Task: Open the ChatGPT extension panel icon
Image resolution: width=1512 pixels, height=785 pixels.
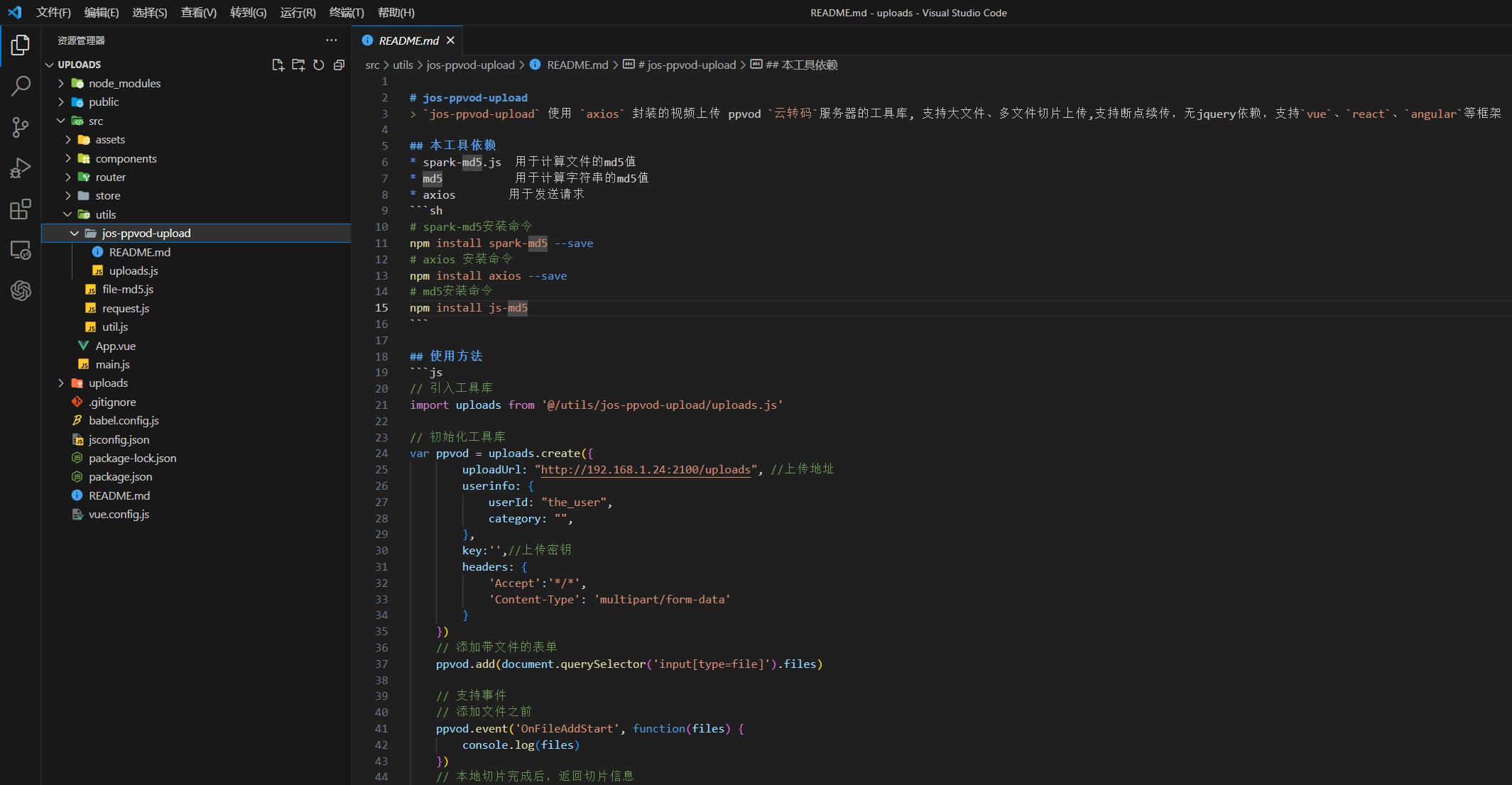Action: (21, 290)
